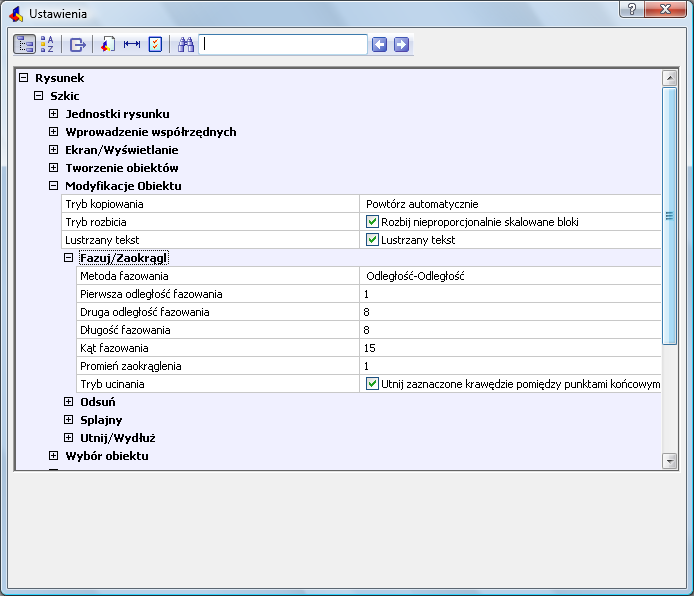Image resolution: width=694 pixels, height=596 pixels.
Task: Click the vertical scrollbar thumb
Action: (x=669, y=216)
